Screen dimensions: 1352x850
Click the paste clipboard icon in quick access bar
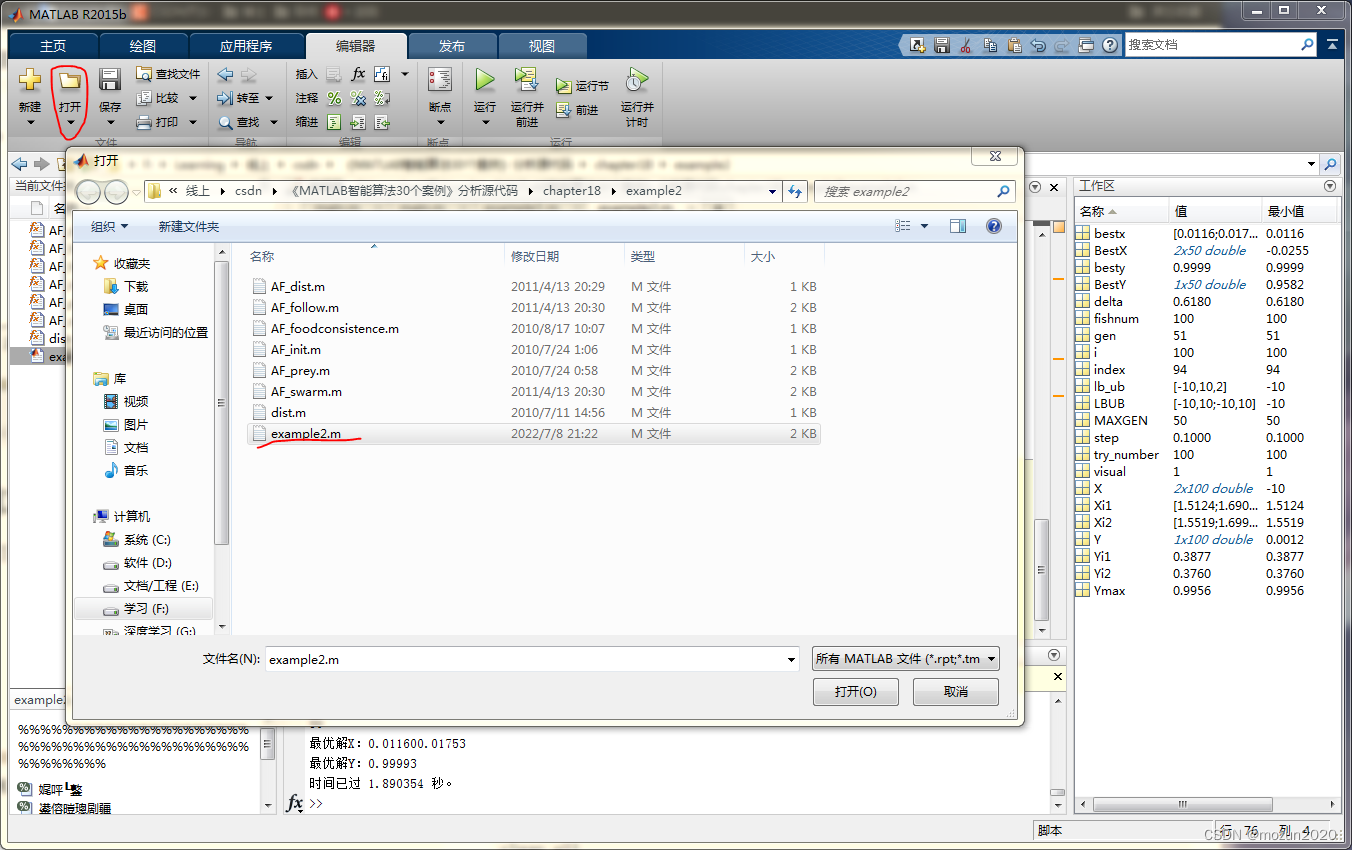pos(1014,45)
